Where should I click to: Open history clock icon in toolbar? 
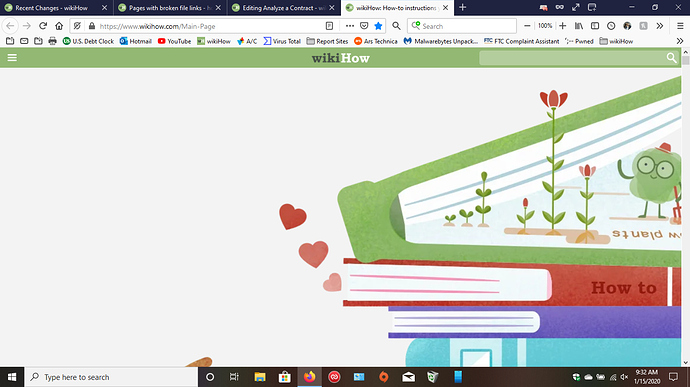[611, 26]
